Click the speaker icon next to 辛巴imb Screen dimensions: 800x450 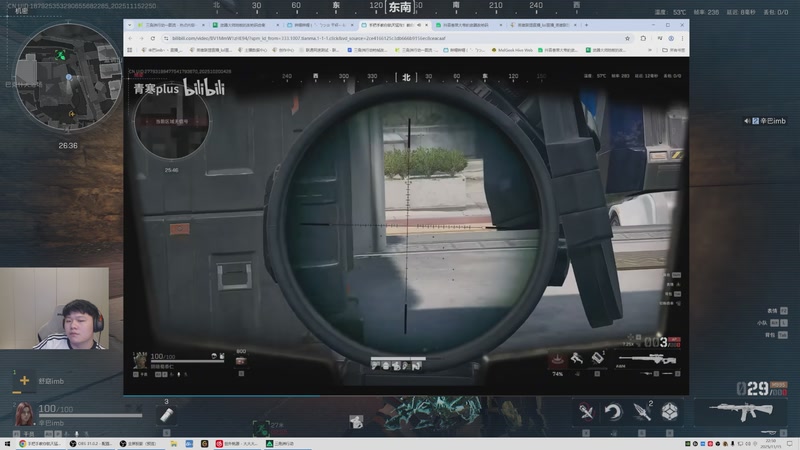point(747,121)
